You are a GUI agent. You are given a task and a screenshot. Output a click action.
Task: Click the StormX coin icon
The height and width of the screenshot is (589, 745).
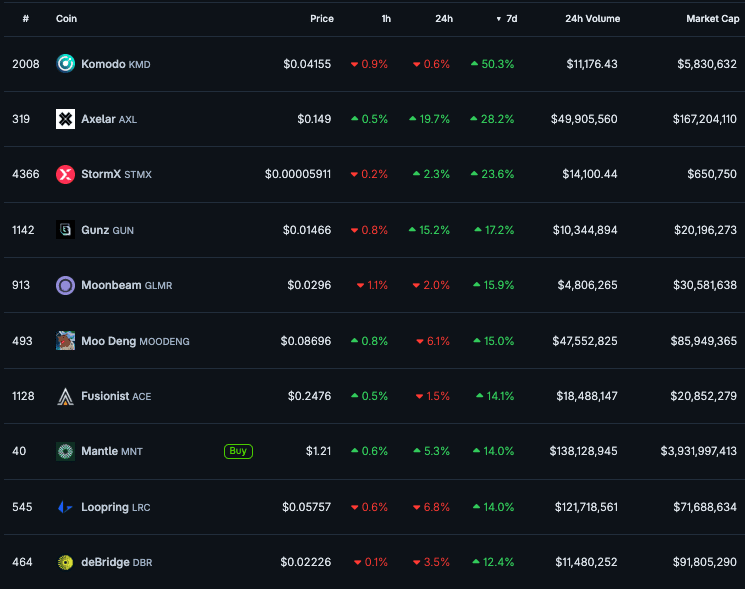tap(65, 174)
